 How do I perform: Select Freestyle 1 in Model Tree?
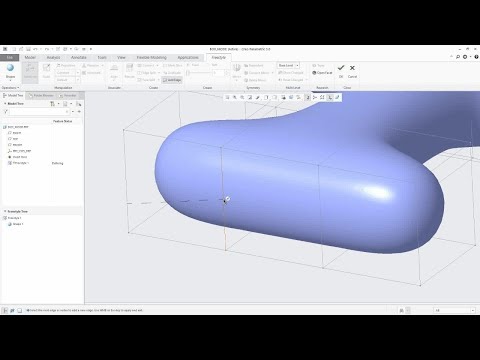pyautogui.click(x=18, y=163)
